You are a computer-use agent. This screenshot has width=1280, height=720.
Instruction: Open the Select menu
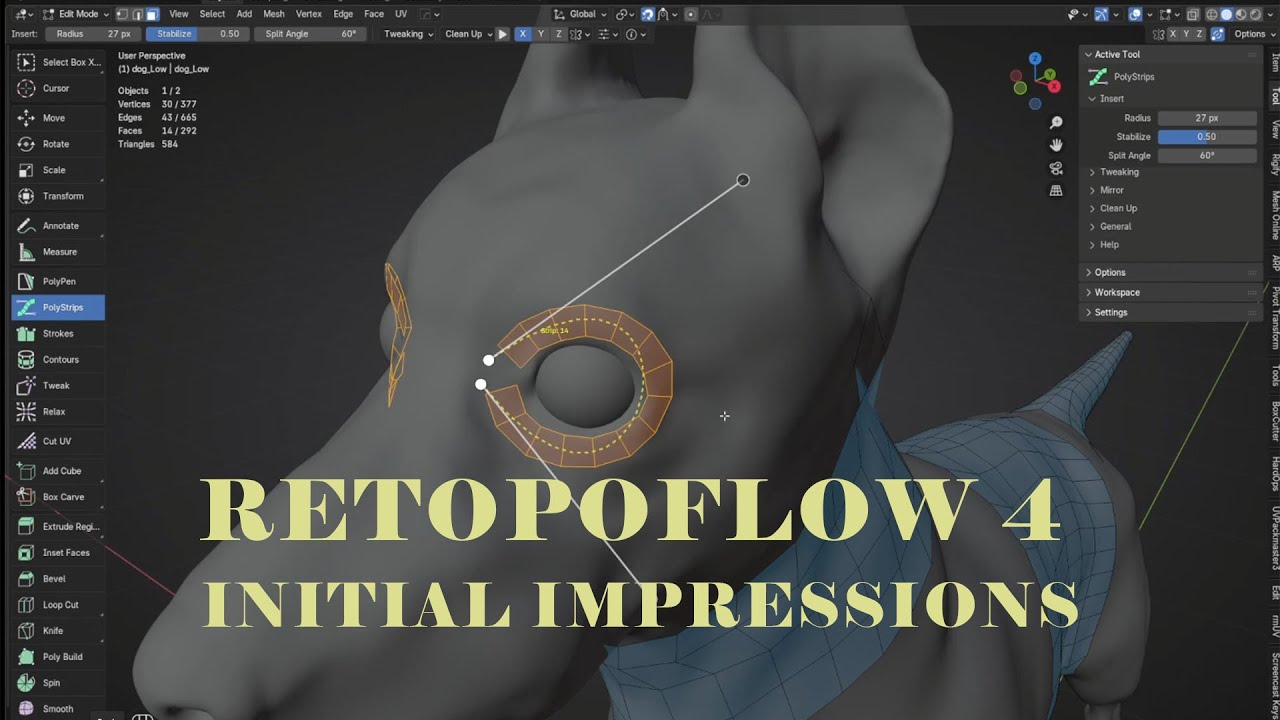212,14
